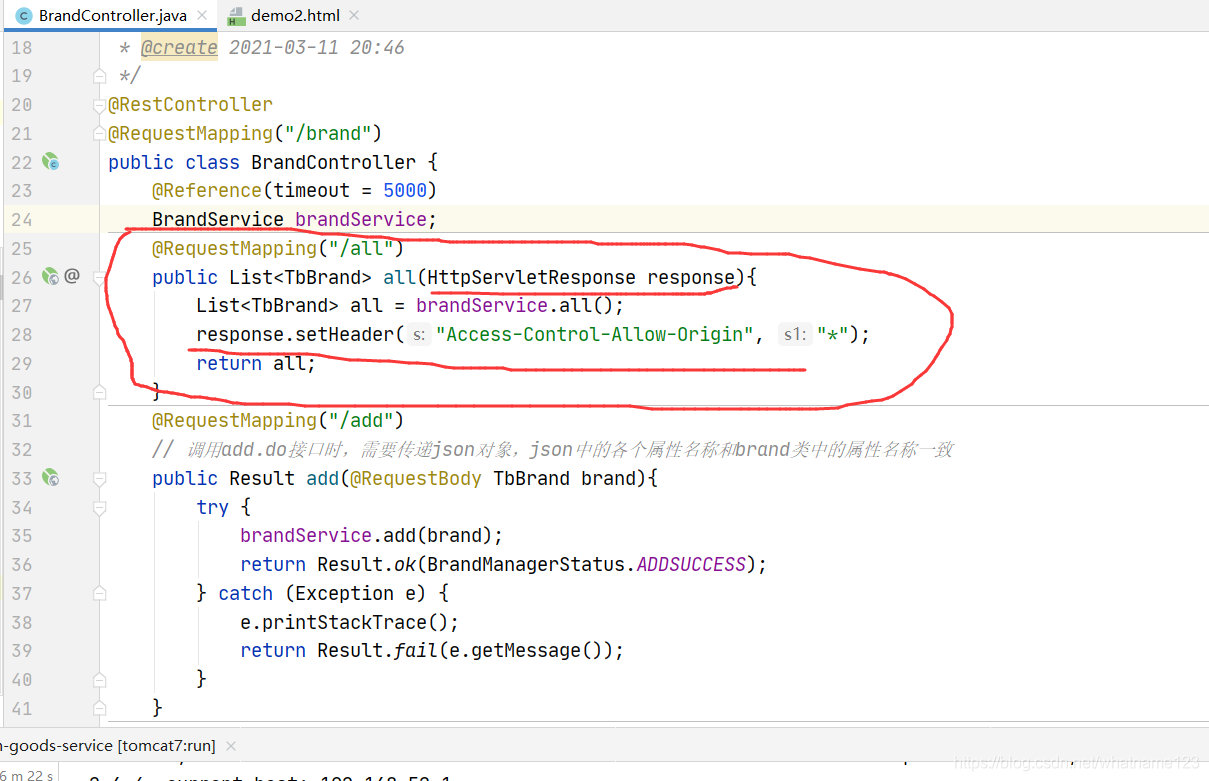This screenshot has height=781, width=1209.
Task: Click line number 18 in the gutter
Action: pos(22,47)
